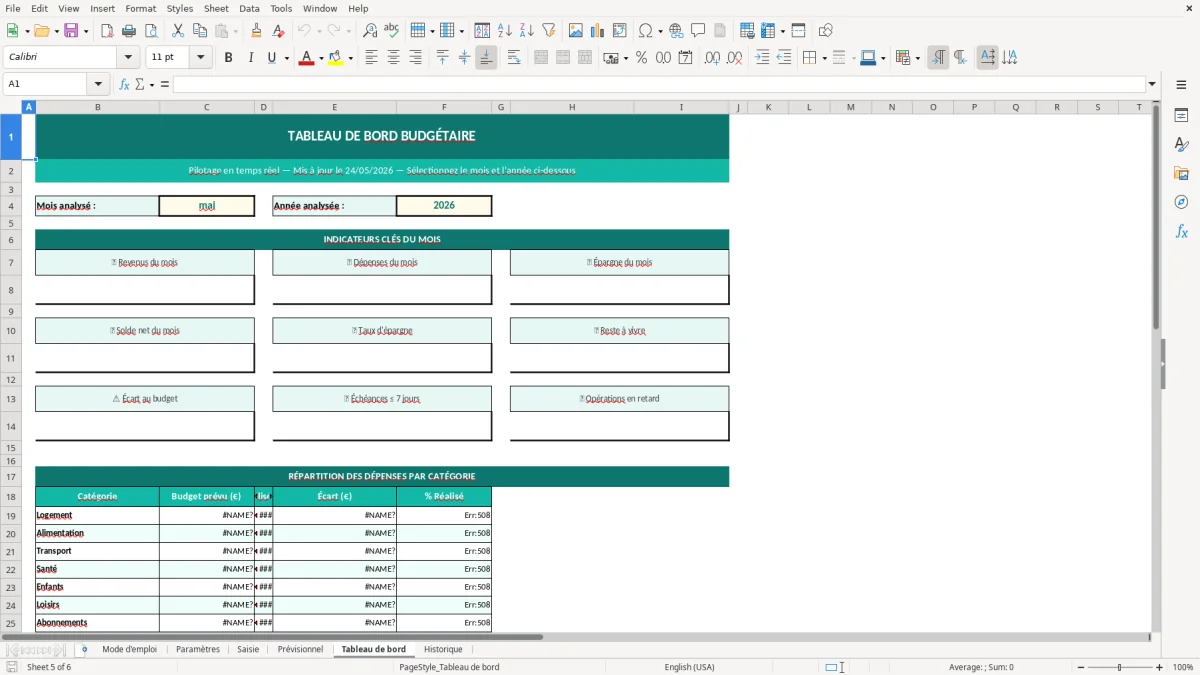Run the spelling check (abc icon)
The height and width of the screenshot is (675, 1200).
[x=392, y=31]
